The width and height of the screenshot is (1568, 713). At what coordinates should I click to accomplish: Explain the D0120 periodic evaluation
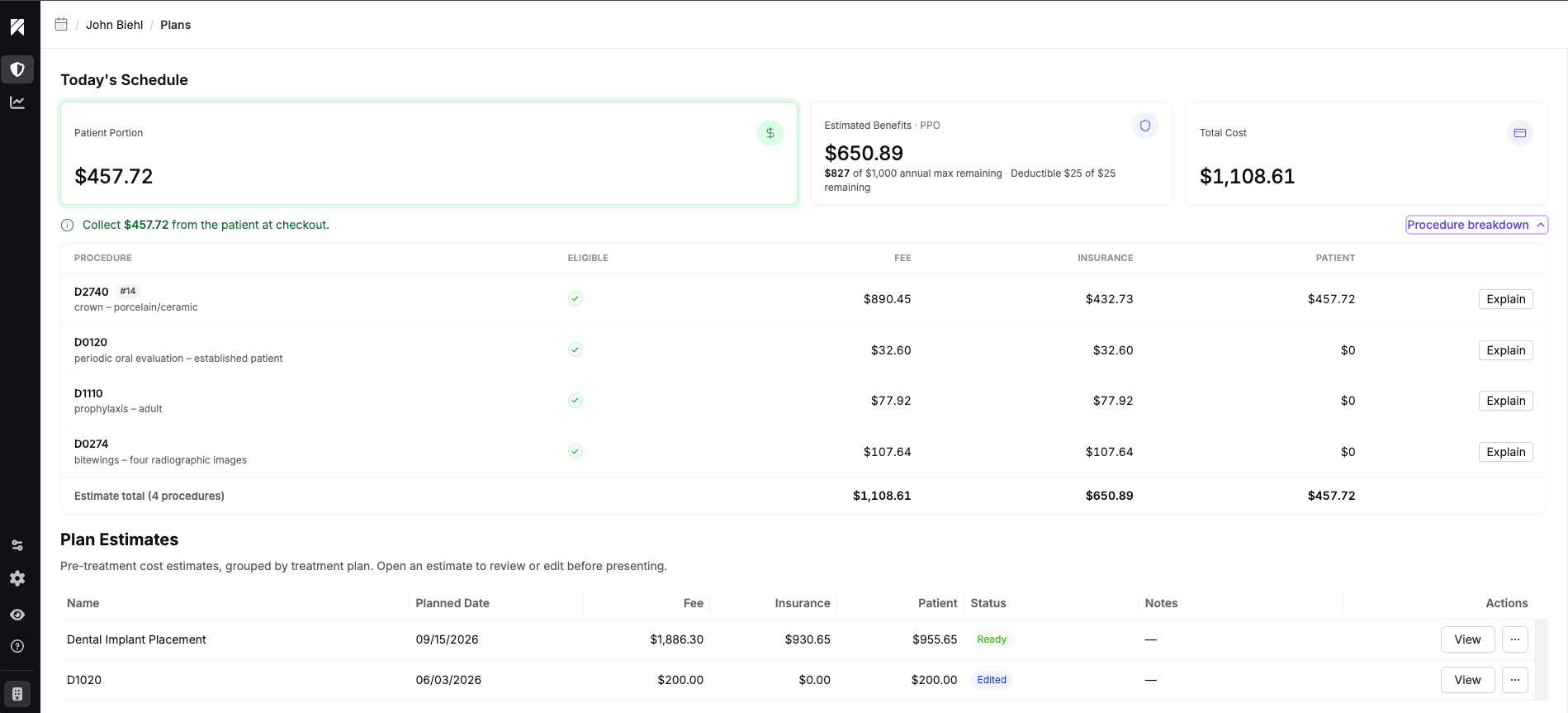[1506, 350]
